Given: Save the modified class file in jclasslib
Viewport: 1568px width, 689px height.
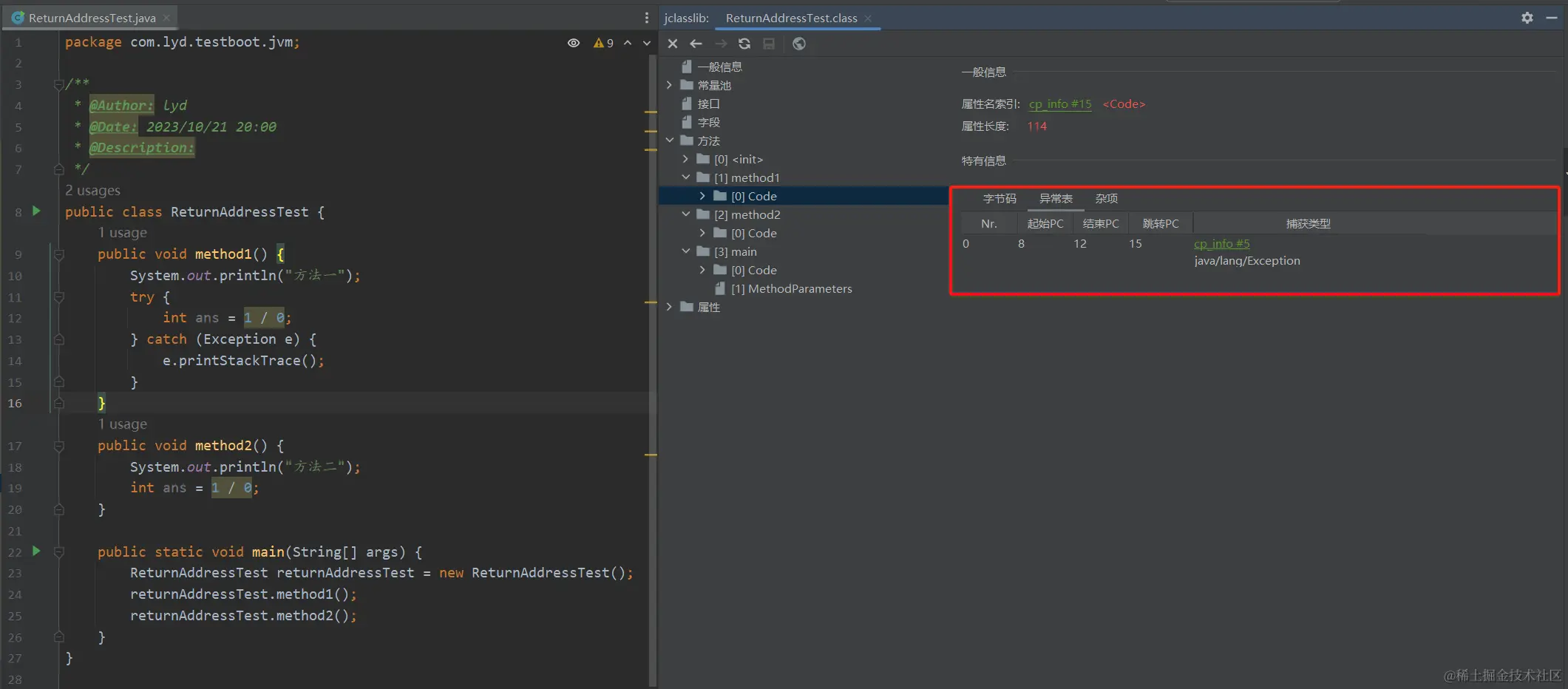Looking at the screenshot, I should tap(769, 44).
